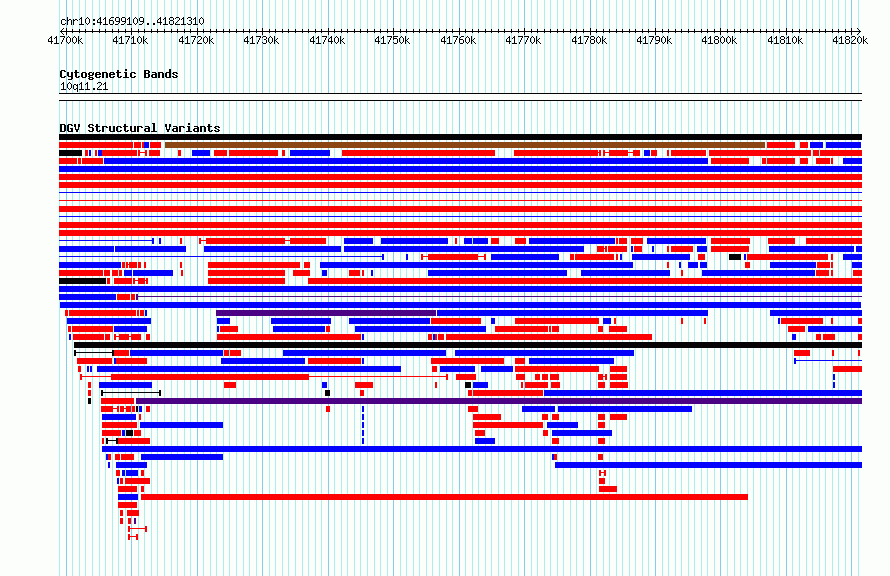Click the short purple variant near 41730k–41750k
Screen dimensions: 890x576
click(326, 313)
